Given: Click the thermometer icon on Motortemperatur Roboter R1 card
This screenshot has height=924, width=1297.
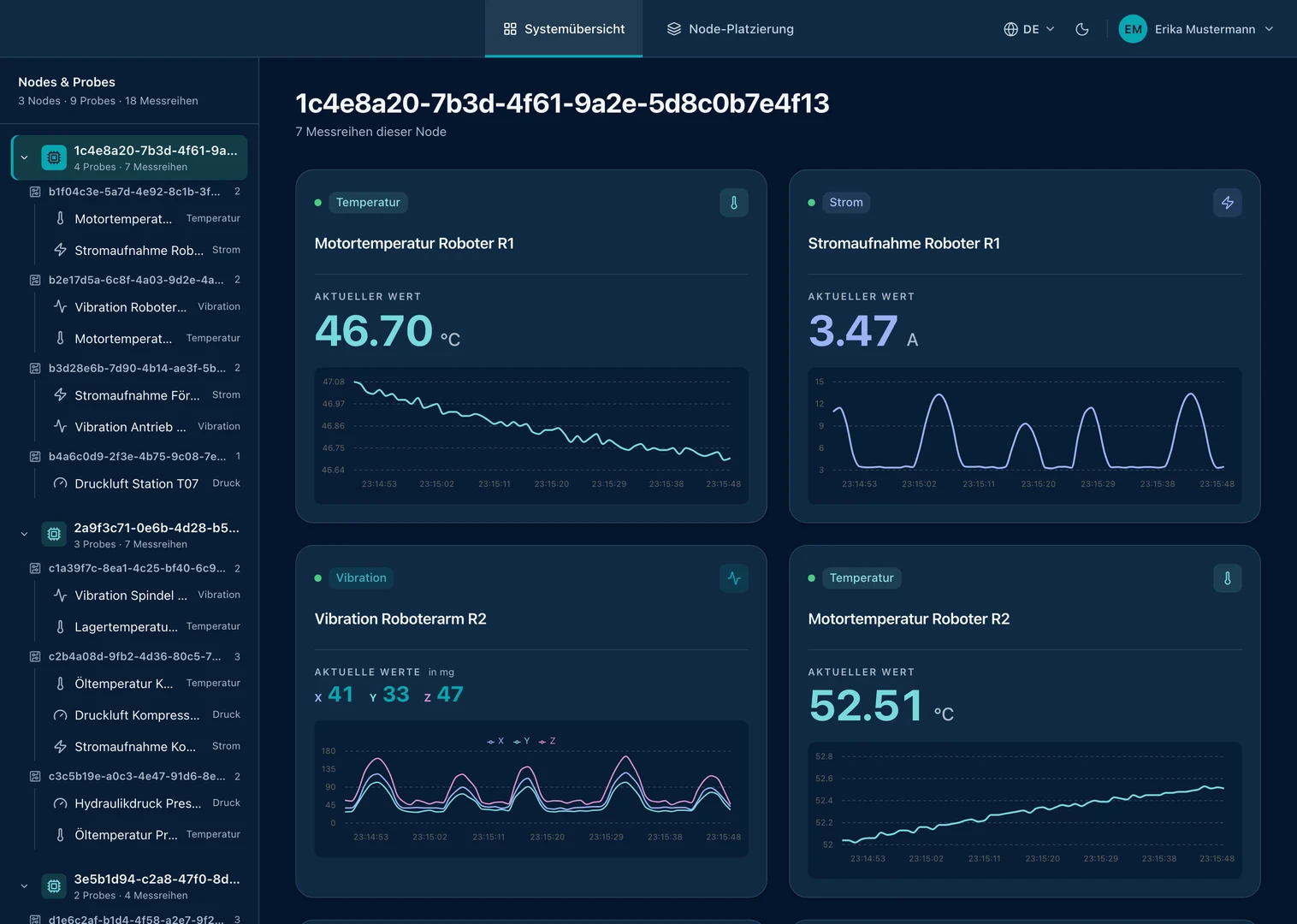Looking at the screenshot, I should pos(734,203).
